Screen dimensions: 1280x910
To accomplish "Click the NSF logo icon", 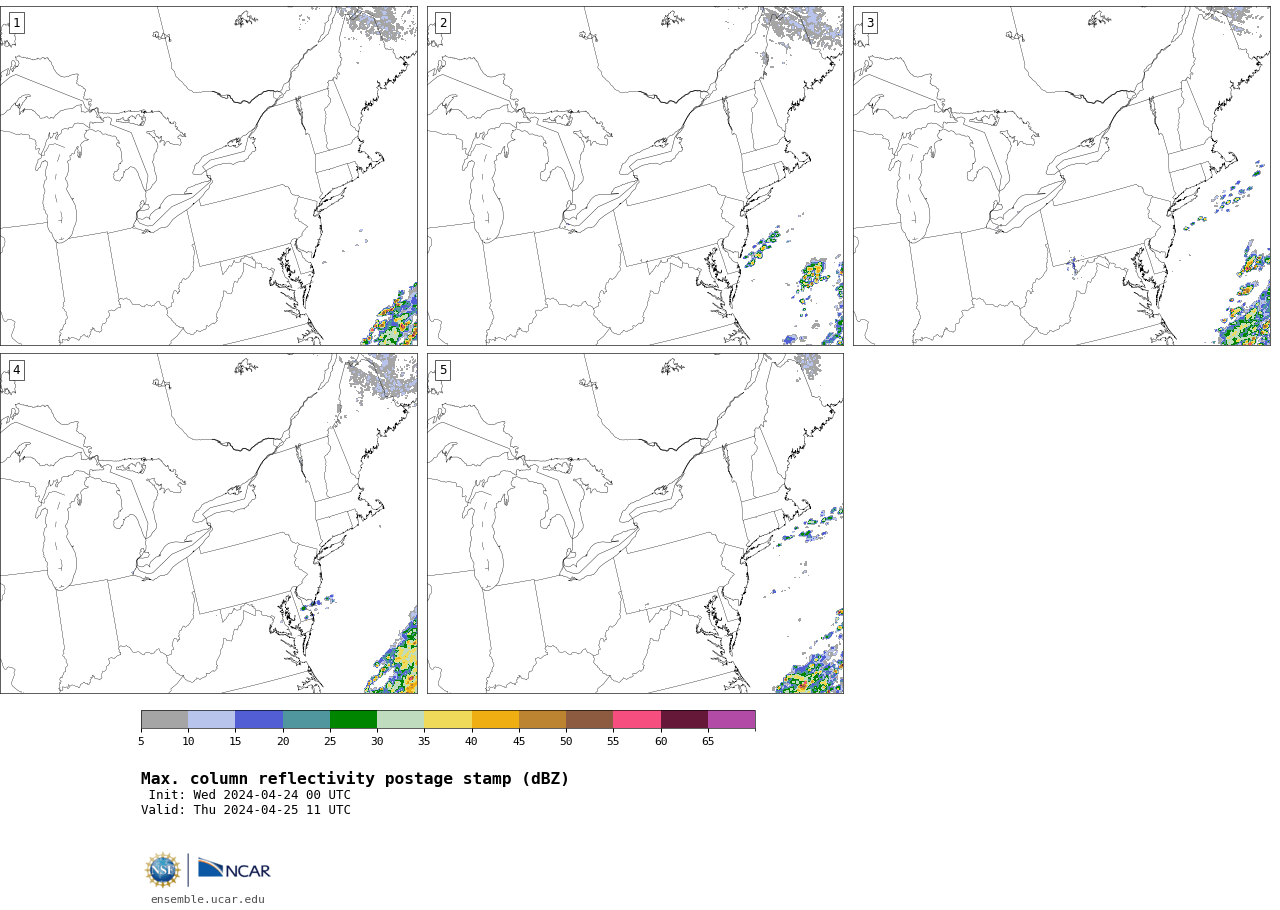I will click(x=162, y=870).
